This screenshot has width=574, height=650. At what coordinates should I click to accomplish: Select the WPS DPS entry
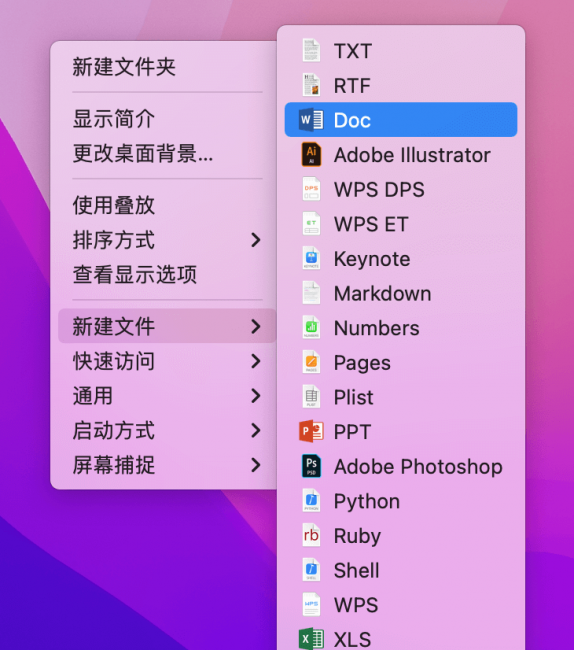pyautogui.click(x=401, y=189)
